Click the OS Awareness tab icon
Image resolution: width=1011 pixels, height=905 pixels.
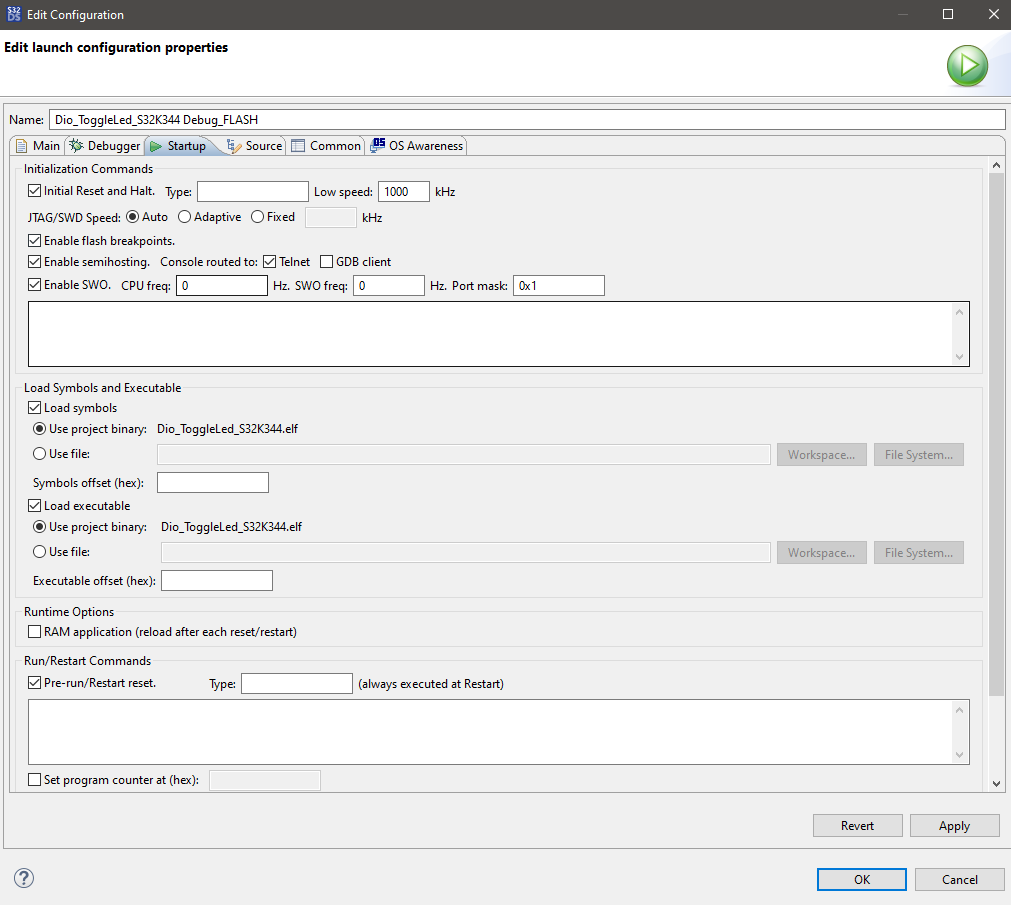[379, 145]
